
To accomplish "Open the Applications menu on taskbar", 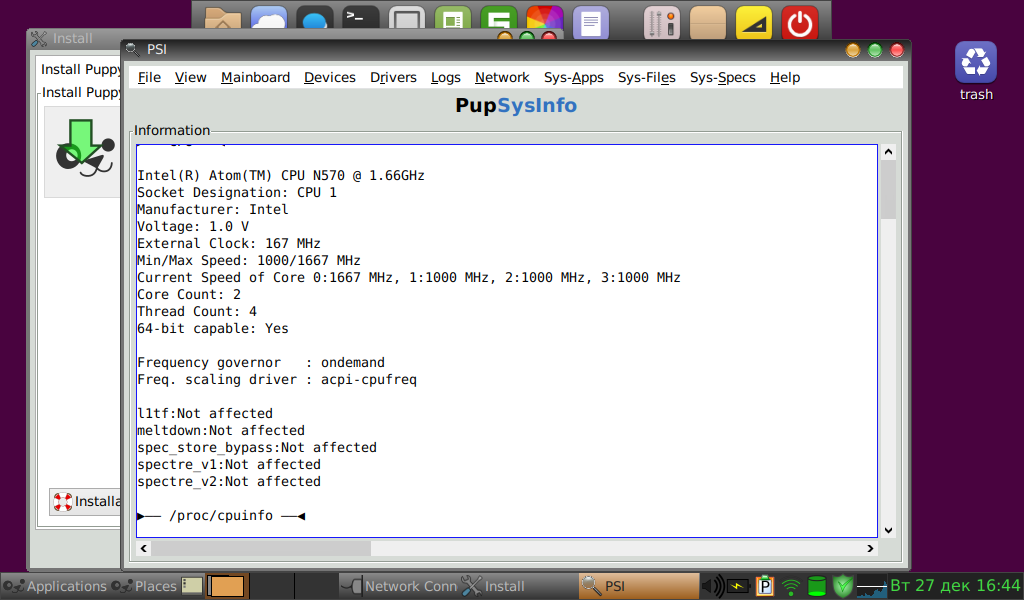I will click(x=55, y=586).
